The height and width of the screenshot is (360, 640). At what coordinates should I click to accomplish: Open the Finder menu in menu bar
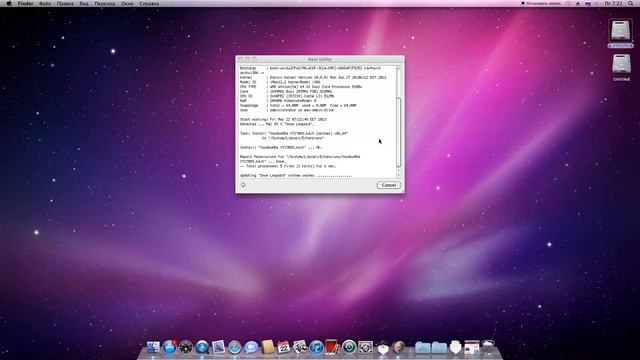pyautogui.click(x=25, y=3)
